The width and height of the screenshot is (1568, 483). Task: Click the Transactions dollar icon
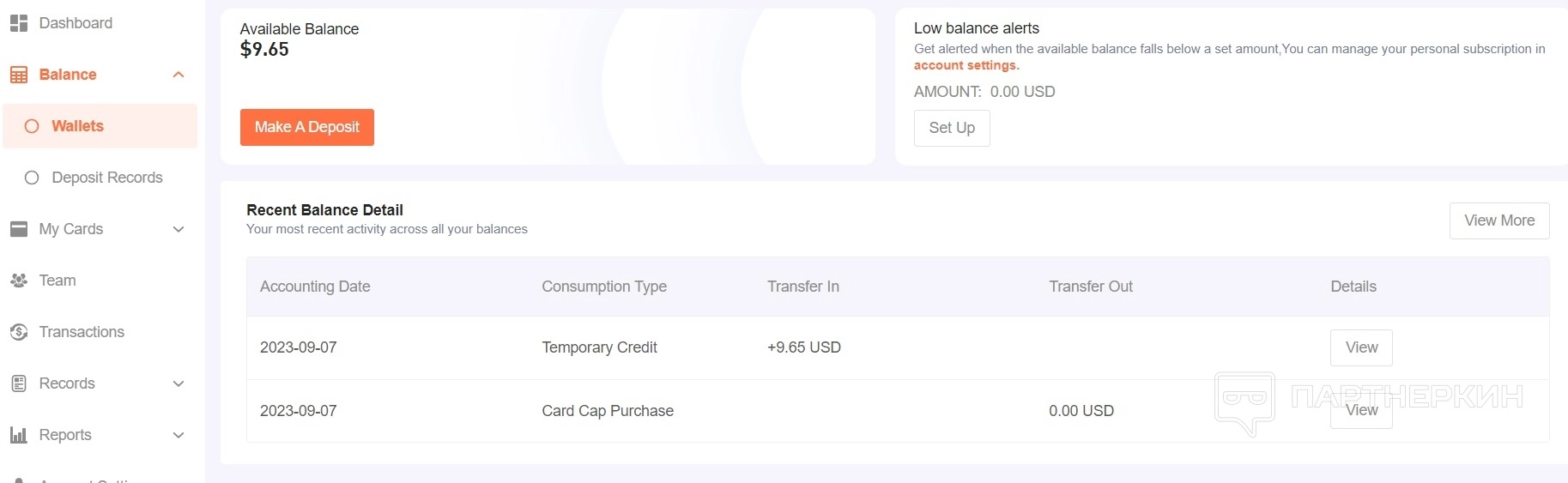pyautogui.click(x=19, y=332)
